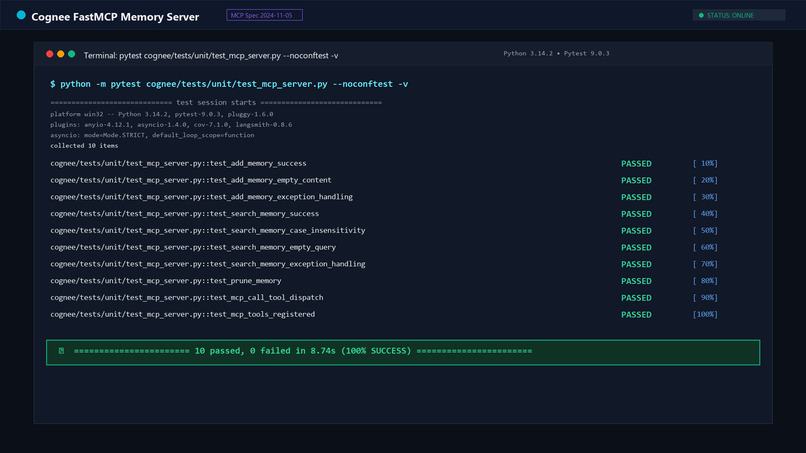The image size is (806, 453).
Task: Click PASSED for test_prune_memory
Action: [636, 281]
